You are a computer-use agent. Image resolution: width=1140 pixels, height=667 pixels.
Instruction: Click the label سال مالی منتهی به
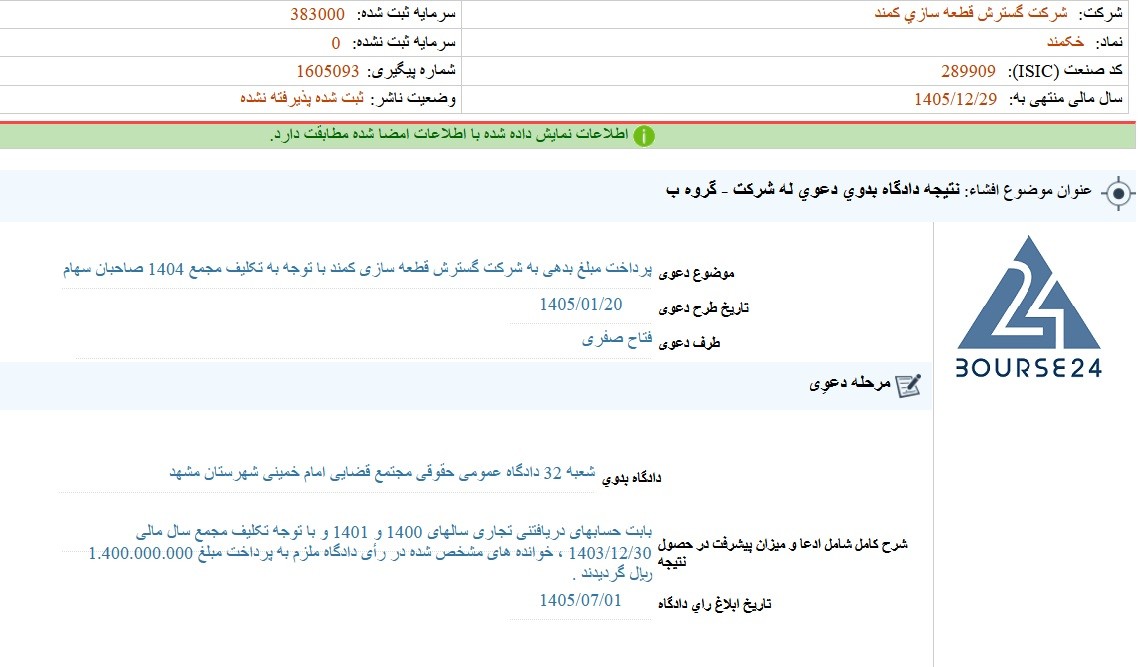[1066, 99]
